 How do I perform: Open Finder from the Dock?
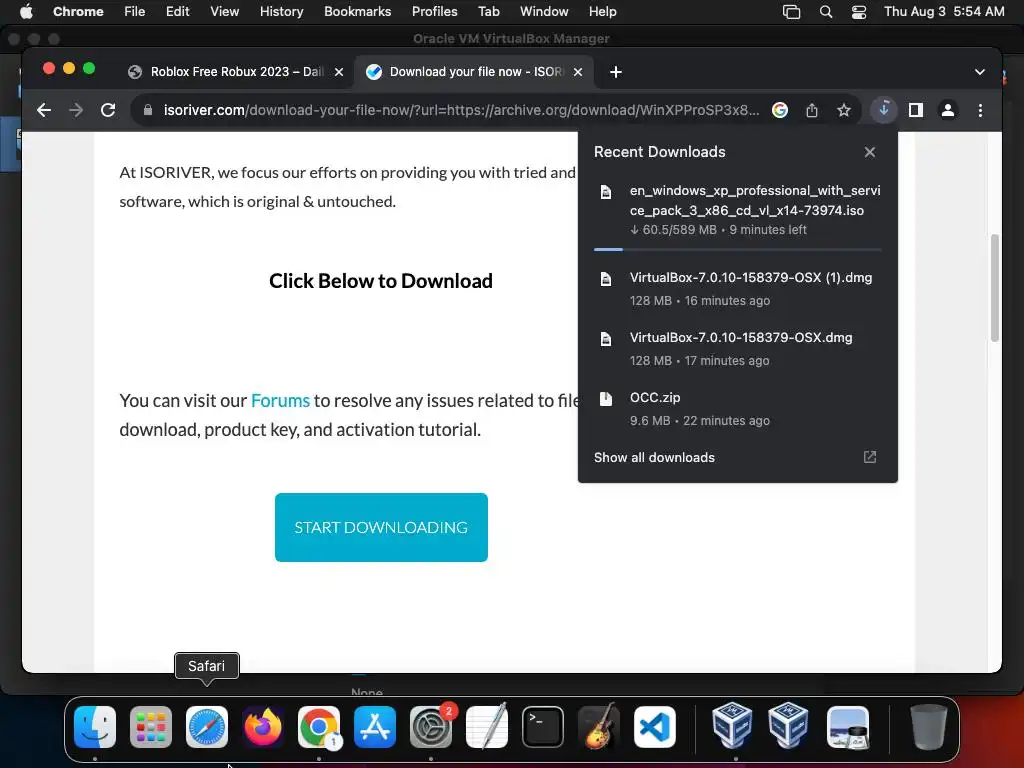coord(95,727)
